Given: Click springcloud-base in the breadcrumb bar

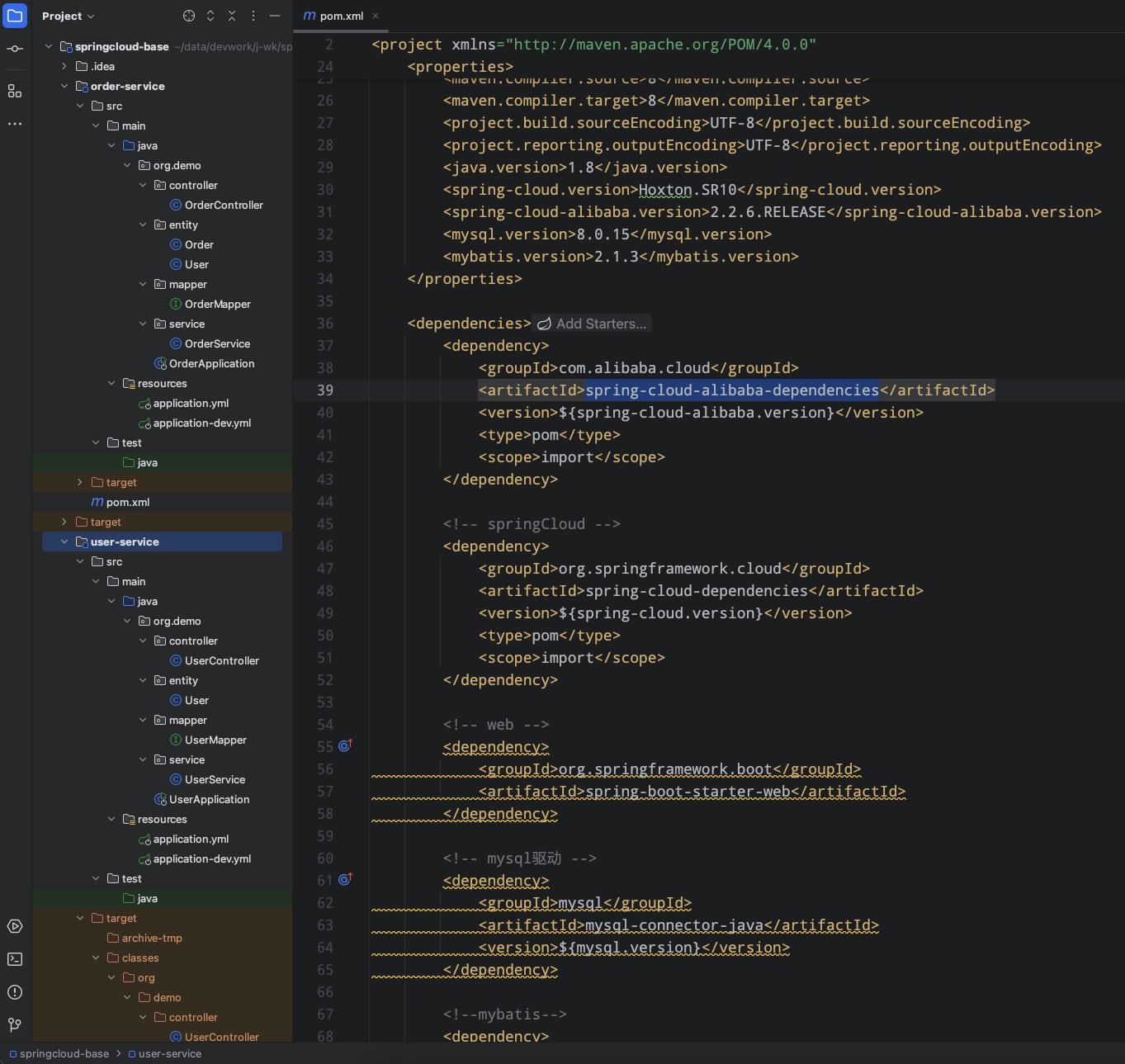Looking at the screenshot, I should coord(62,1053).
